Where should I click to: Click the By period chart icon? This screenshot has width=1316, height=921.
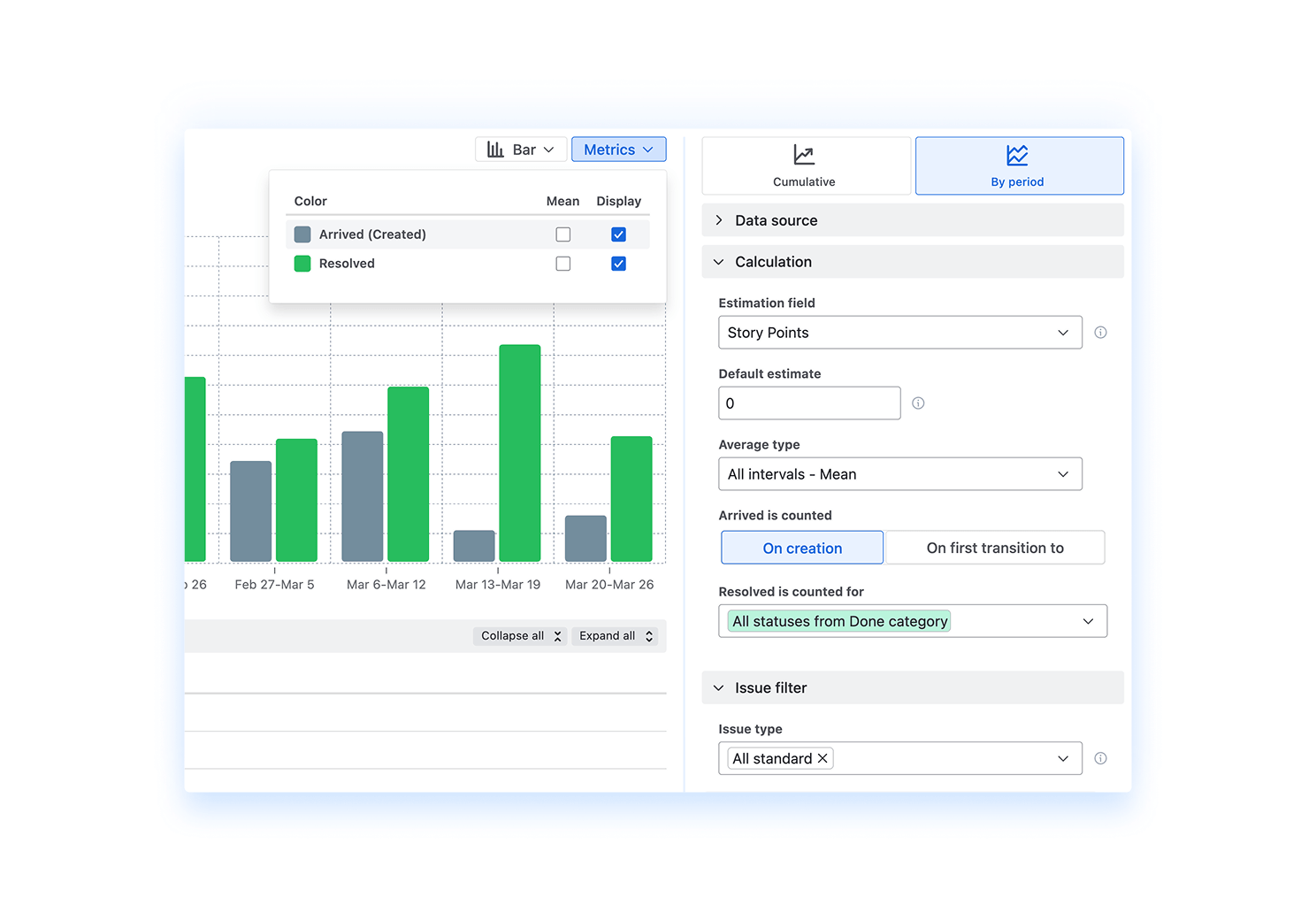click(x=1017, y=155)
